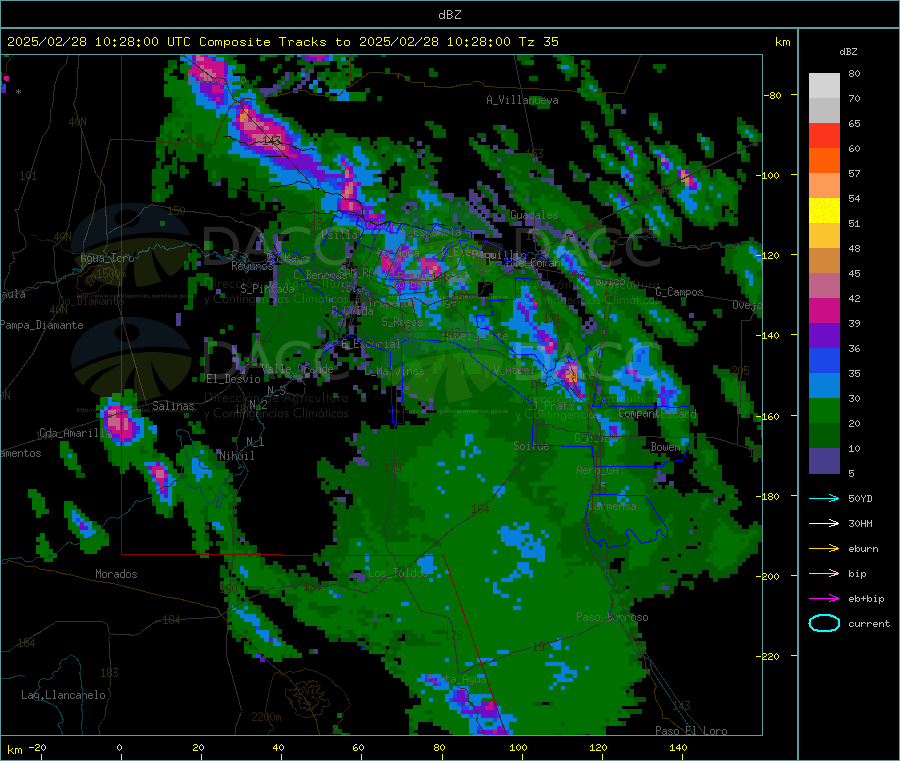Screen dimensions: 900x761
Task: Click the white 30HM arrow symbol
Action: pyautogui.click(x=824, y=523)
